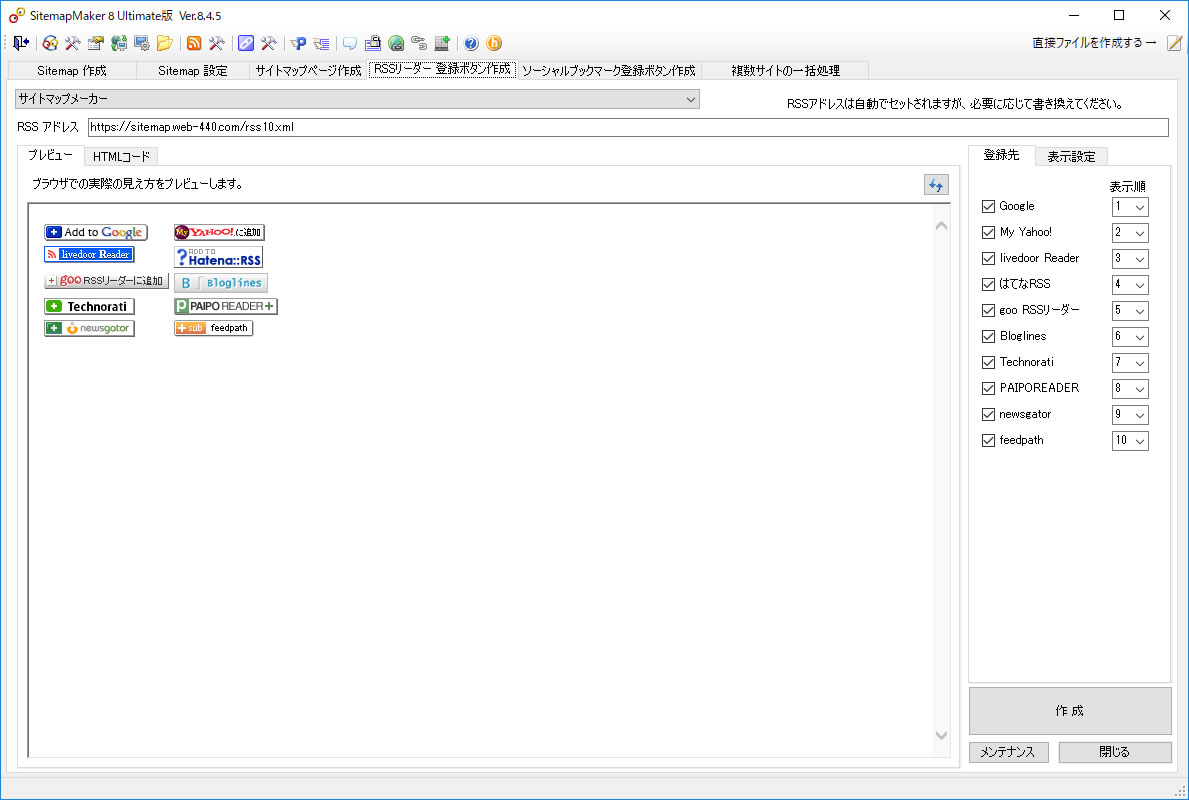Click the tools icon beside the sitemap logo icon
The width and height of the screenshot is (1189, 800).
pos(73,43)
